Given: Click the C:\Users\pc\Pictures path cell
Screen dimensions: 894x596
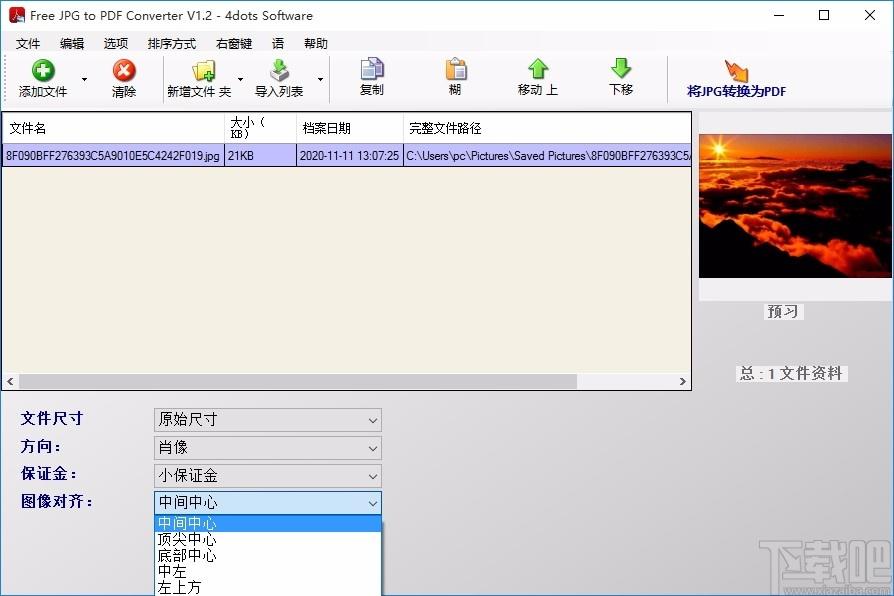Looking at the screenshot, I should 547,156.
